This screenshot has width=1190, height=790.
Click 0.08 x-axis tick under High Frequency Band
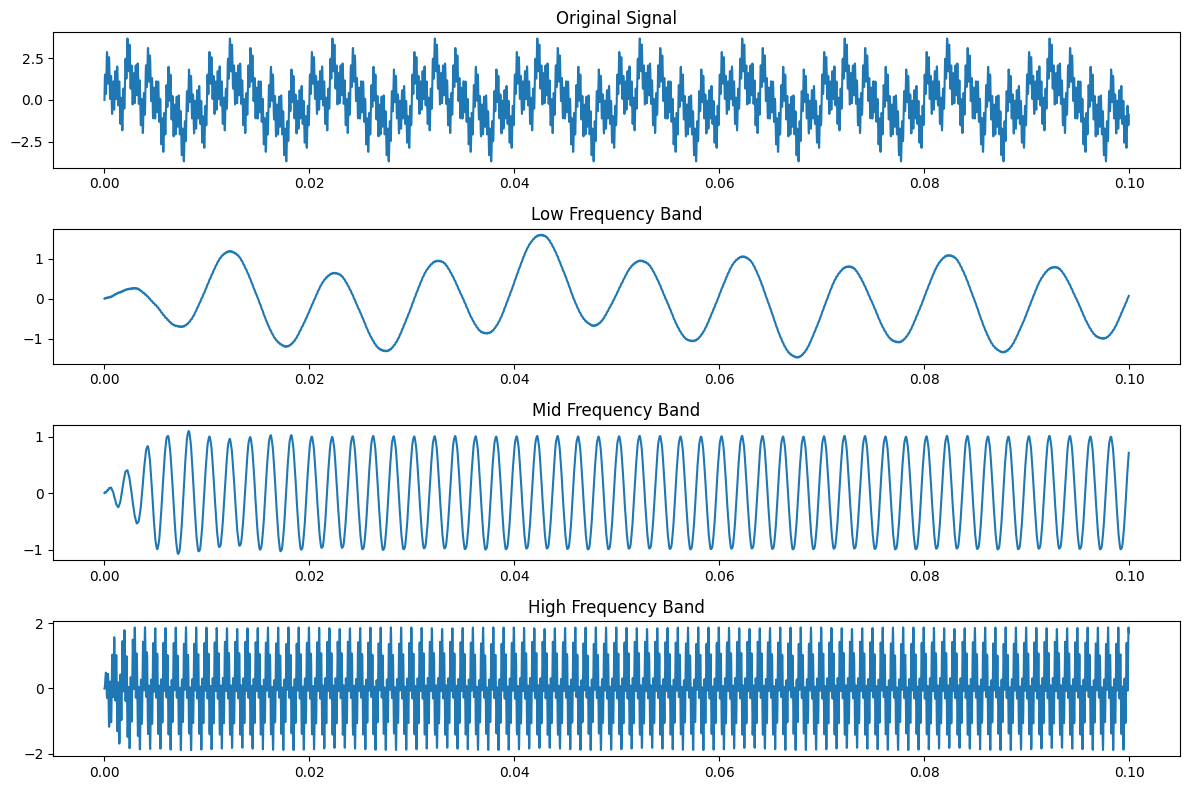924,774
